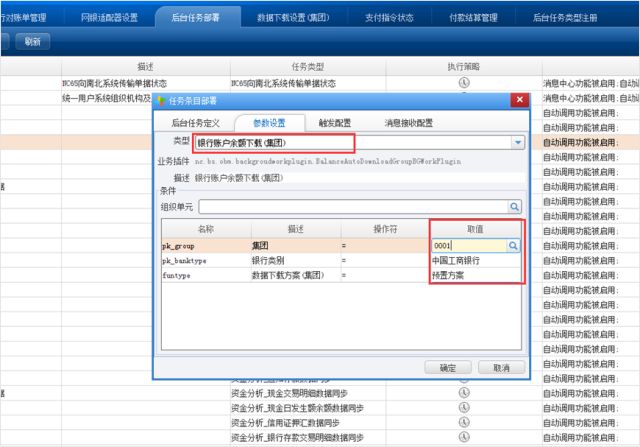Click clock icon in 银行存款交易明细 row
The image size is (640, 447).
point(464,437)
